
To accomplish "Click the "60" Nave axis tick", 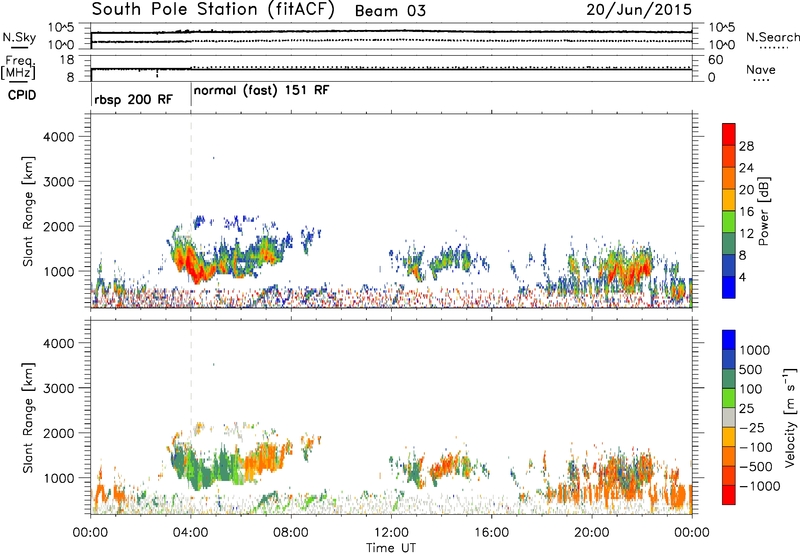I will click(715, 60).
